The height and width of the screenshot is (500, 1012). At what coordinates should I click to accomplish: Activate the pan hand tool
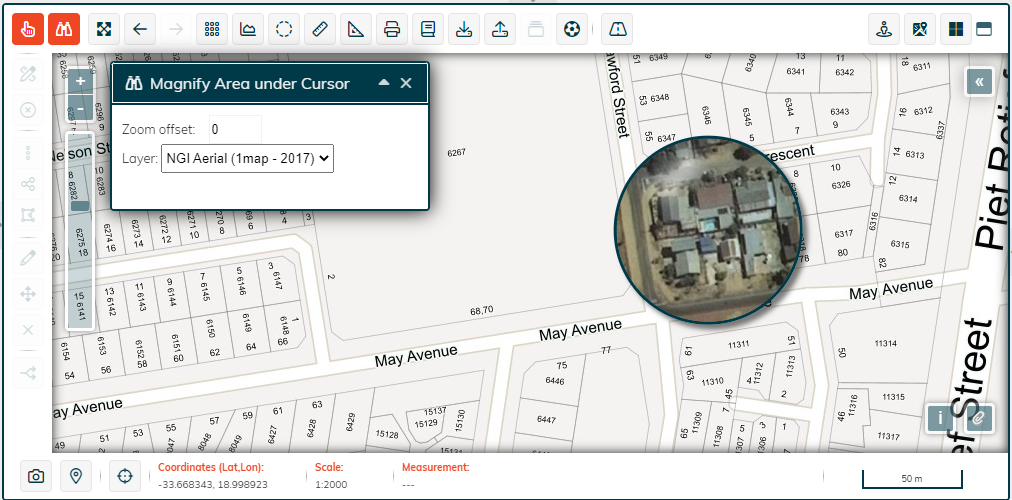(28, 29)
